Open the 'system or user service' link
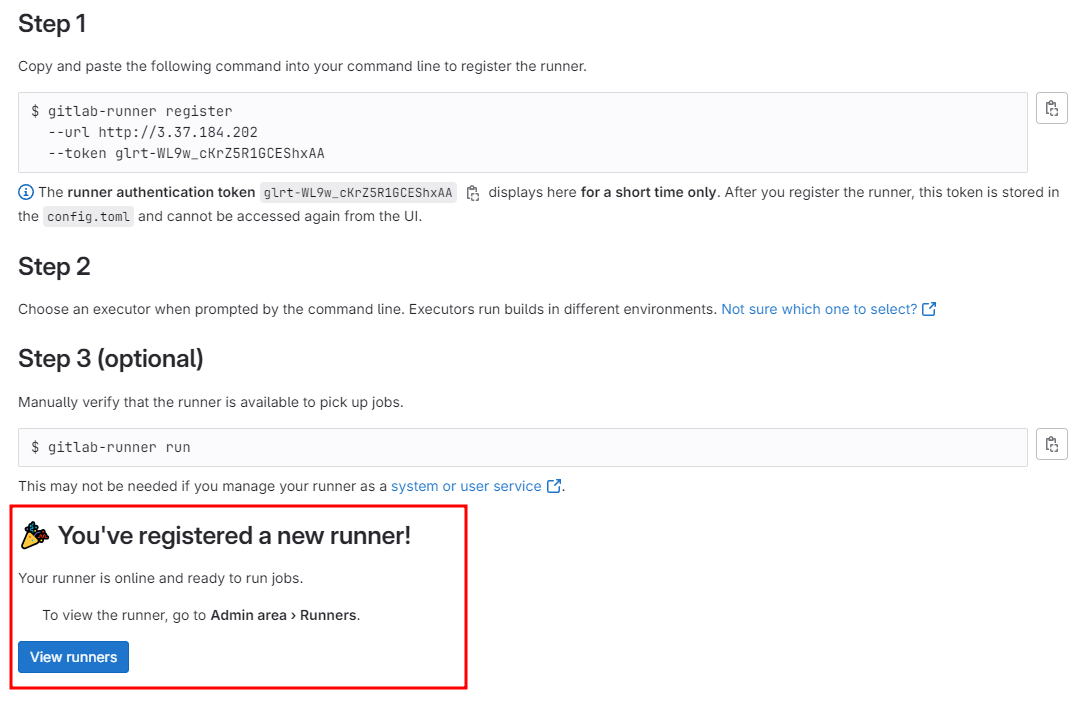Screen dimensions: 1079x714 pyautogui.click(x=466, y=486)
